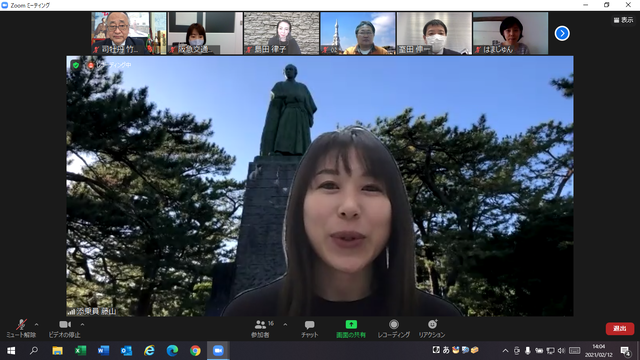Show next participants with blue arrow
The width and height of the screenshot is (640, 360).
562,33
